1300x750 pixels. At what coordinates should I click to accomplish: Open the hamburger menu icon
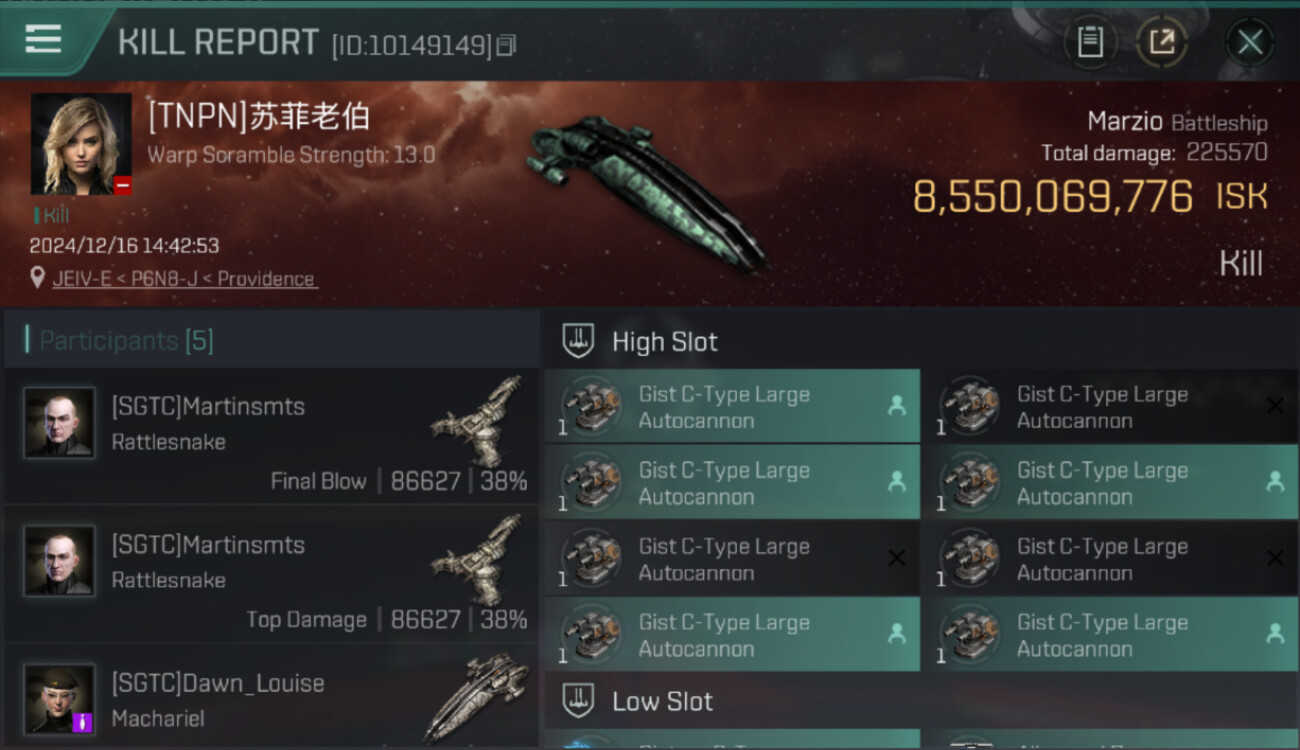[43, 39]
